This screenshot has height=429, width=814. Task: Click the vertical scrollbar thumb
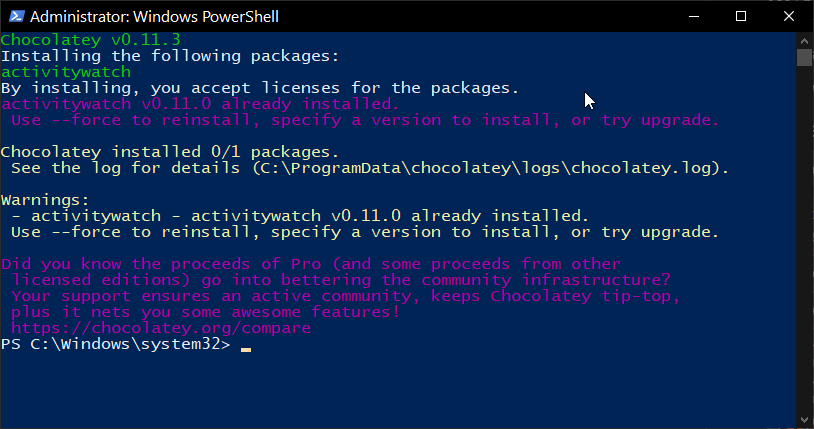804,57
